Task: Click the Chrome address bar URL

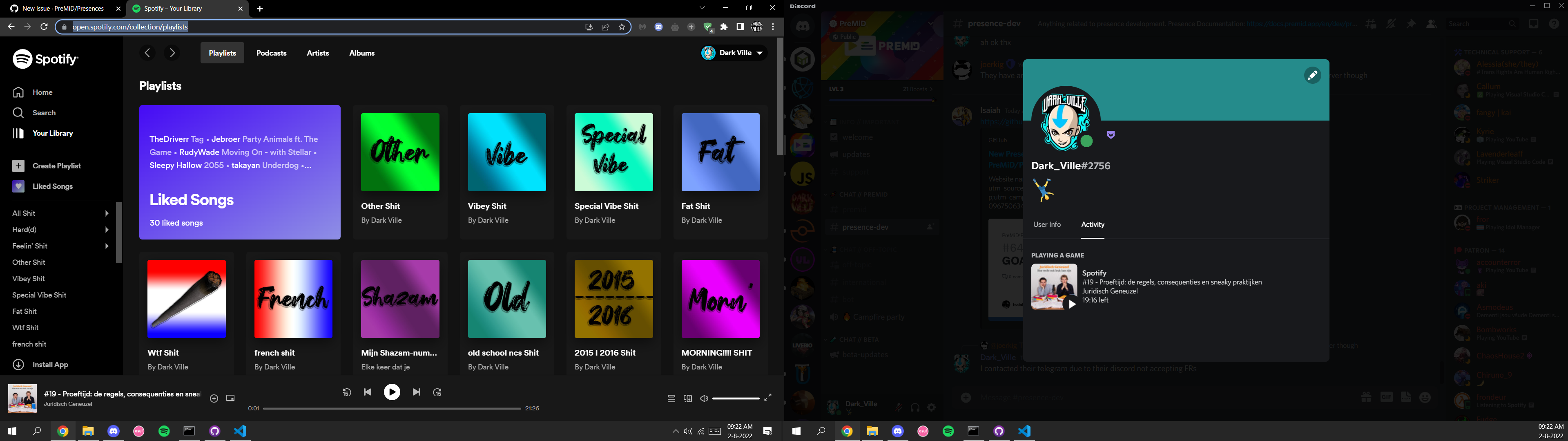Action: point(130,27)
